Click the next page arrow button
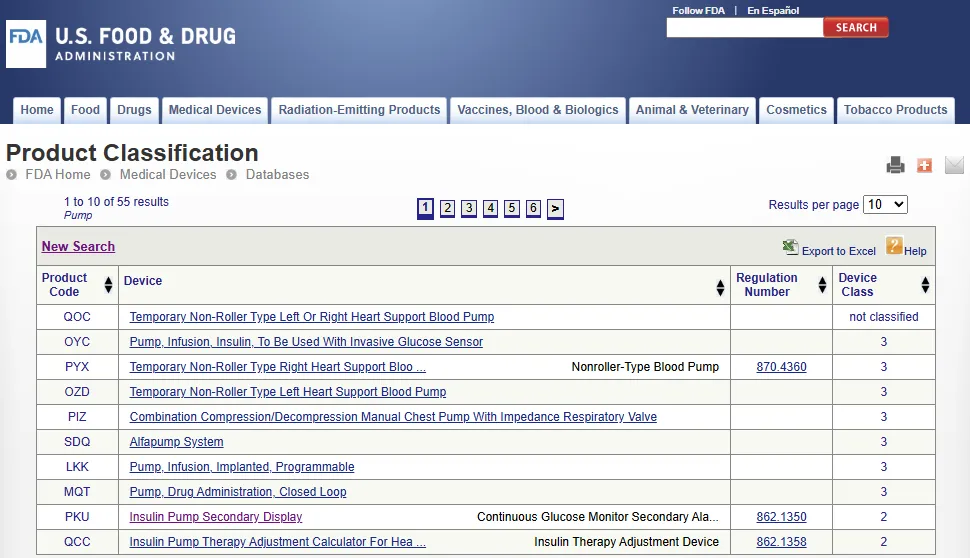This screenshot has height=558, width=970. (556, 208)
